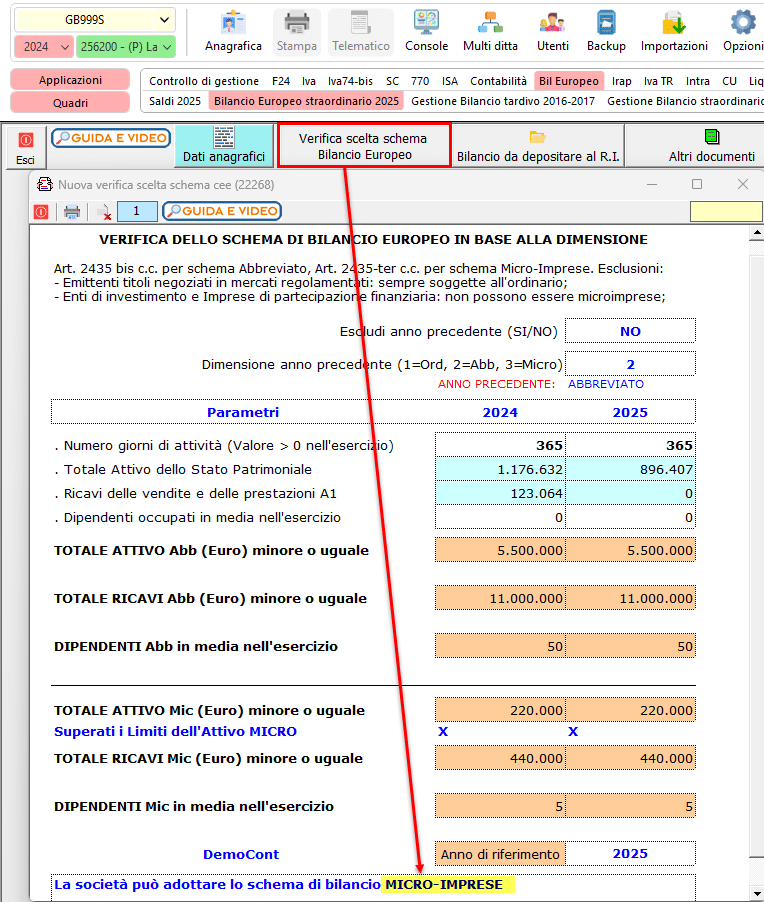This screenshot has height=902, width=764.
Task: Open GUIDA E VIDEO in main toolbar
Action: tap(111, 138)
